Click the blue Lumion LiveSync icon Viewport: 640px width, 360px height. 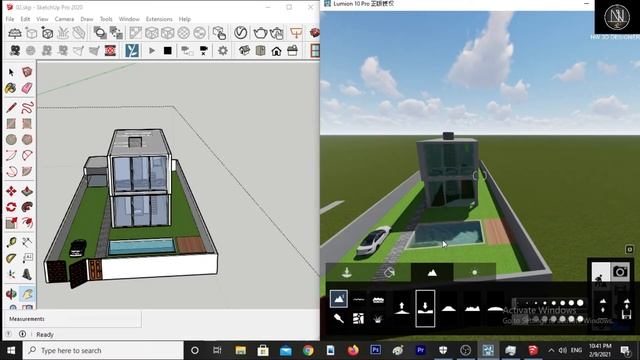click(132, 51)
